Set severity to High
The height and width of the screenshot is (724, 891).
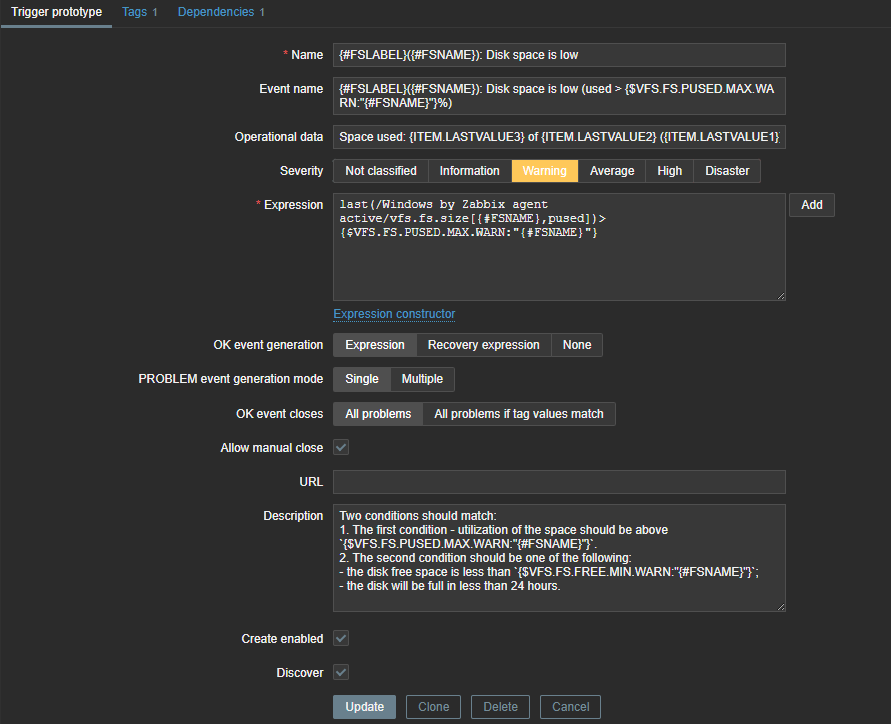point(669,171)
